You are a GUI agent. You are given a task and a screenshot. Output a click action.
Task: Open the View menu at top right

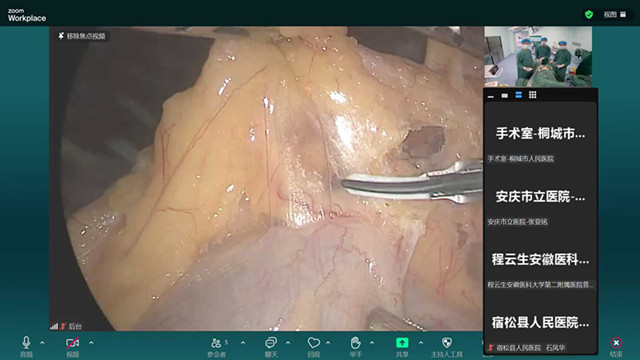(615, 15)
